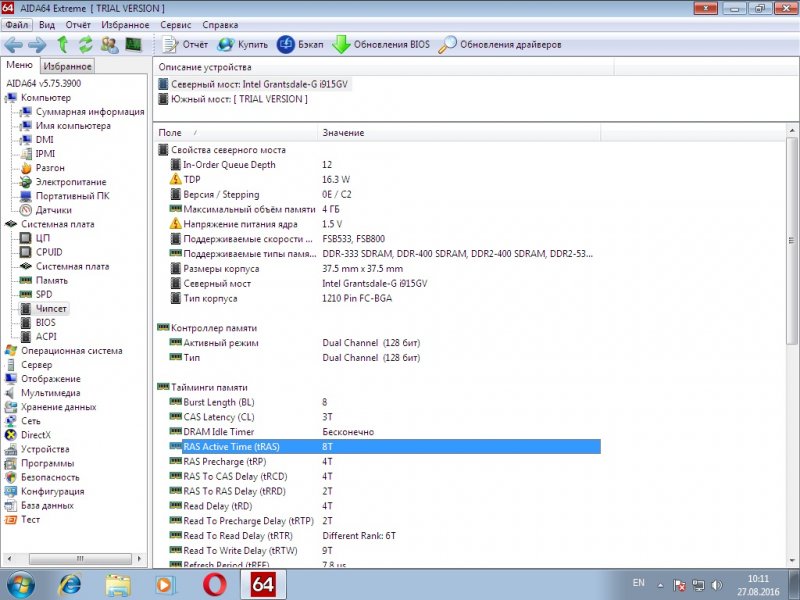The height and width of the screenshot is (600, 800).
Task: Select the SPD item under Системная плата
Action: point(44,295)
